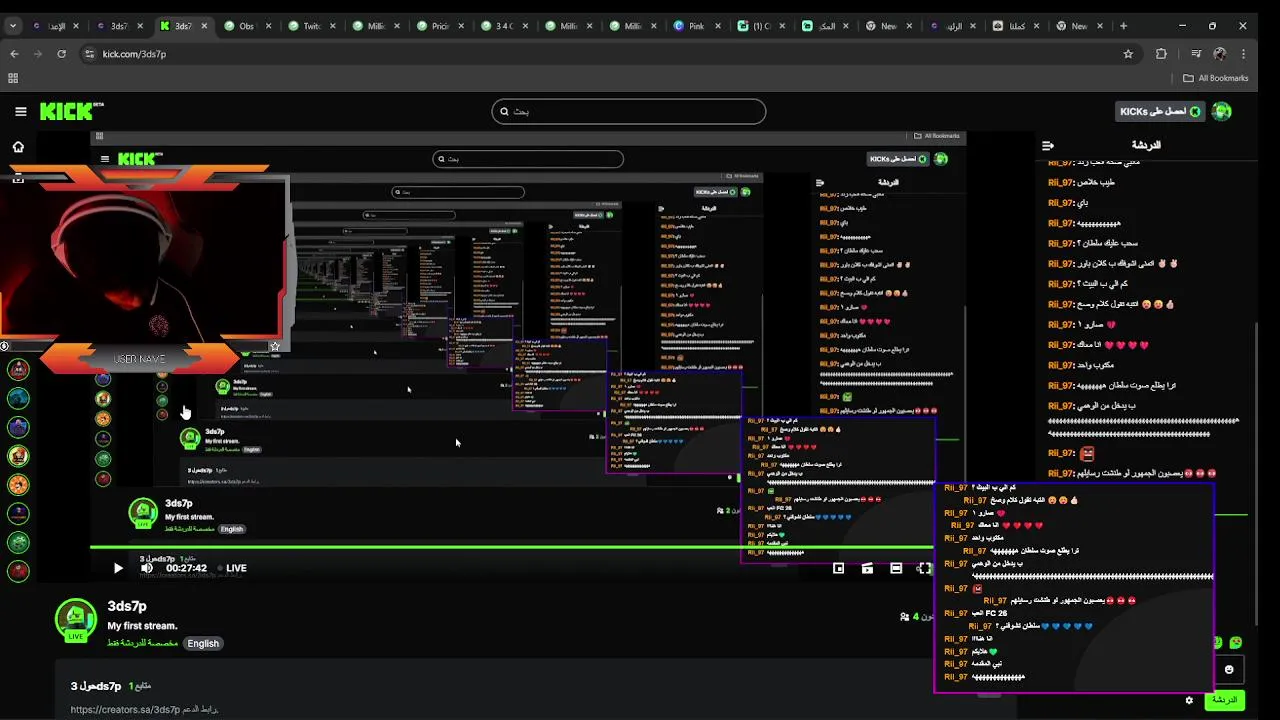Mute the stream volume
The image size is (1280, 720).
147,568
